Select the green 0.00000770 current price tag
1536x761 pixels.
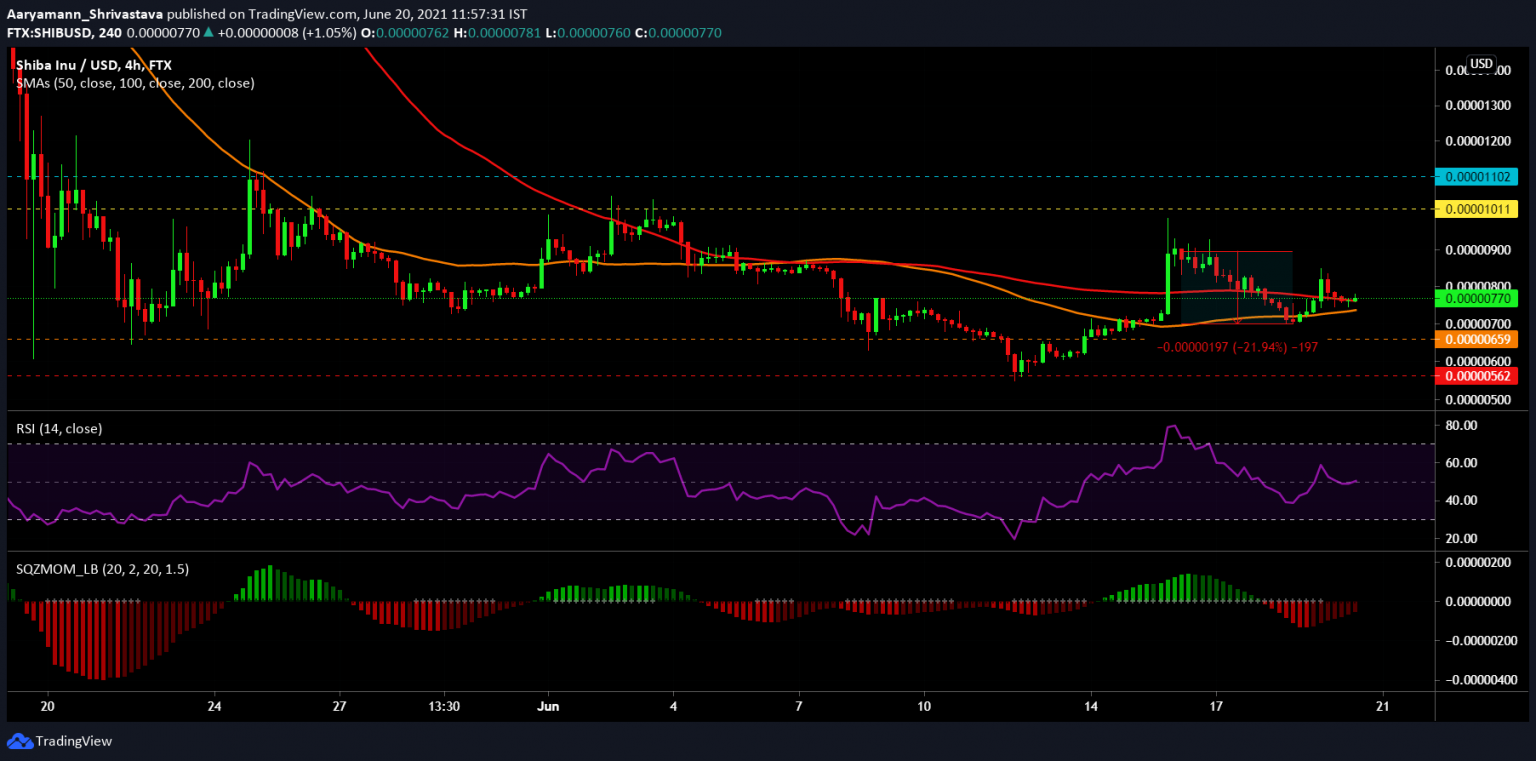(1475, 297)
